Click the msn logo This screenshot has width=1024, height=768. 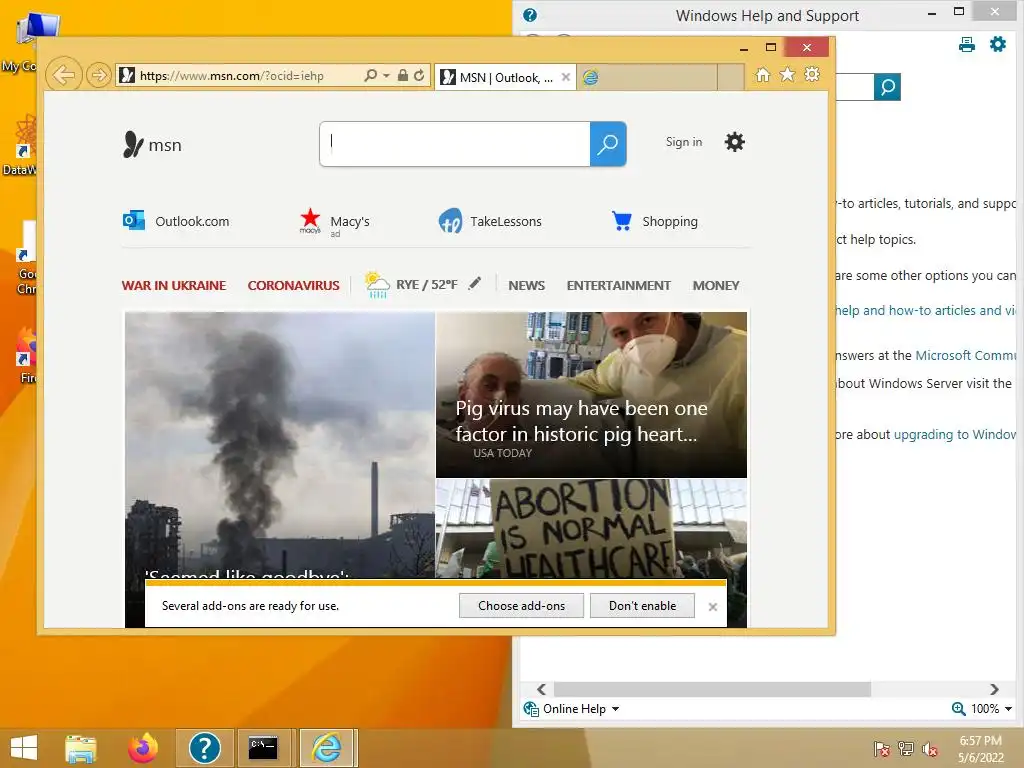(152, 144)
